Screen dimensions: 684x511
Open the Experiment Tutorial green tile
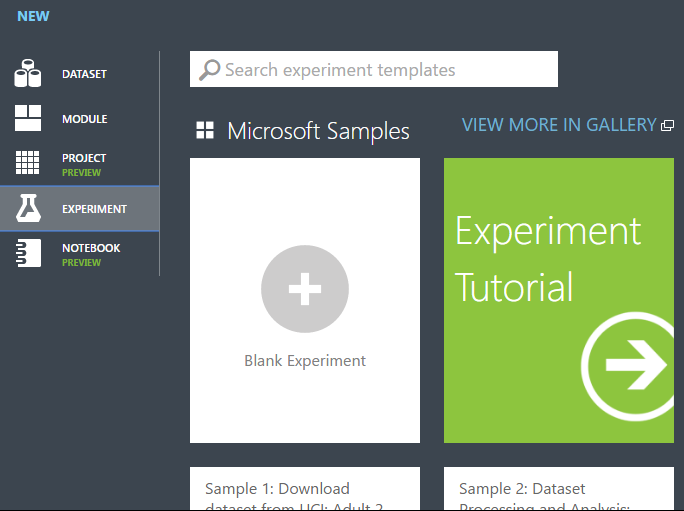click(559, 300)
